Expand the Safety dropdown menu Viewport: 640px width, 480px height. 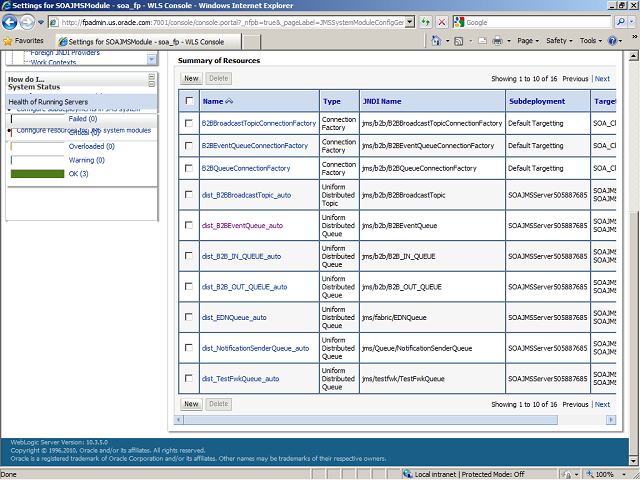pos(559,41)
